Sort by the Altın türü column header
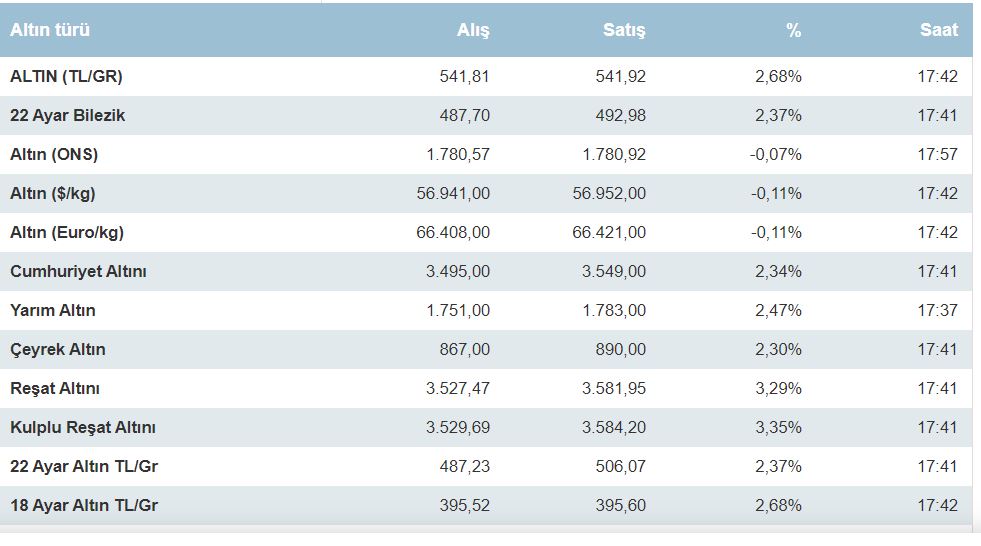 click(x=50, y=30)
